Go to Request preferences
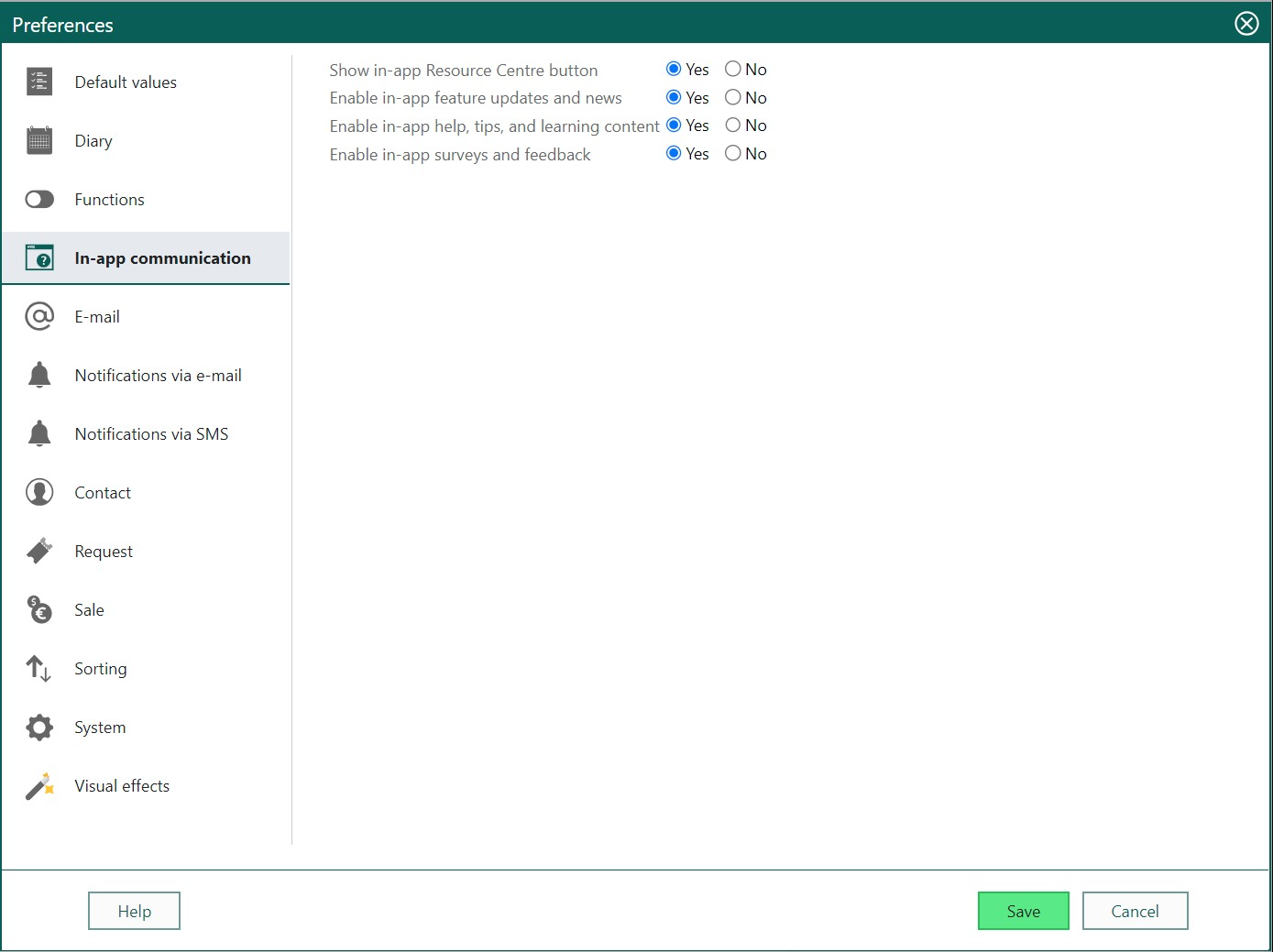 point(146,552)
